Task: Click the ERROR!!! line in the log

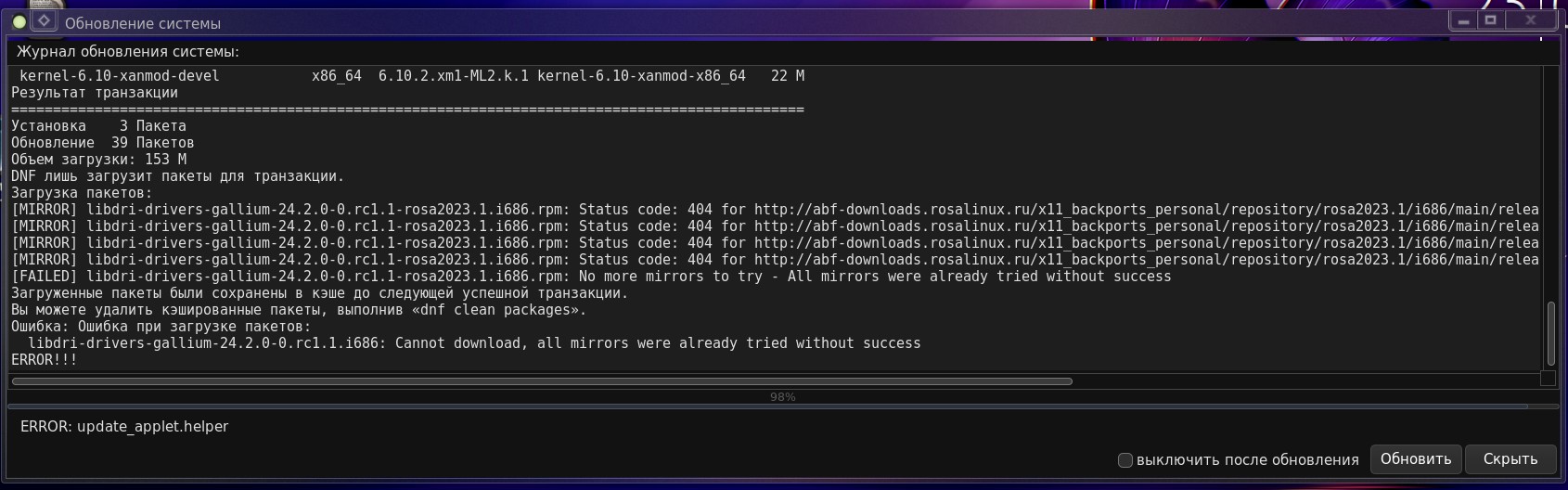Action: [x=45, y=360]
